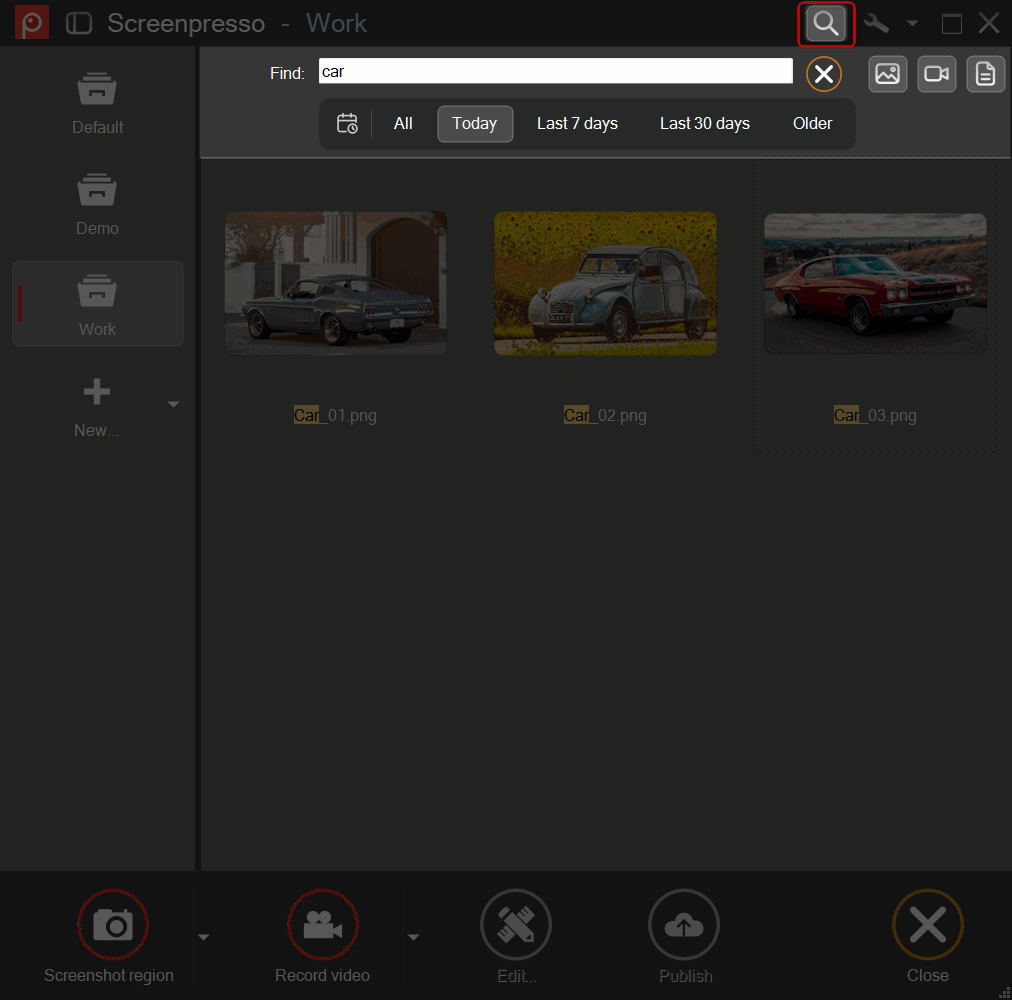
Task: Click the New workspace plus icon
Action: point(97,392)
